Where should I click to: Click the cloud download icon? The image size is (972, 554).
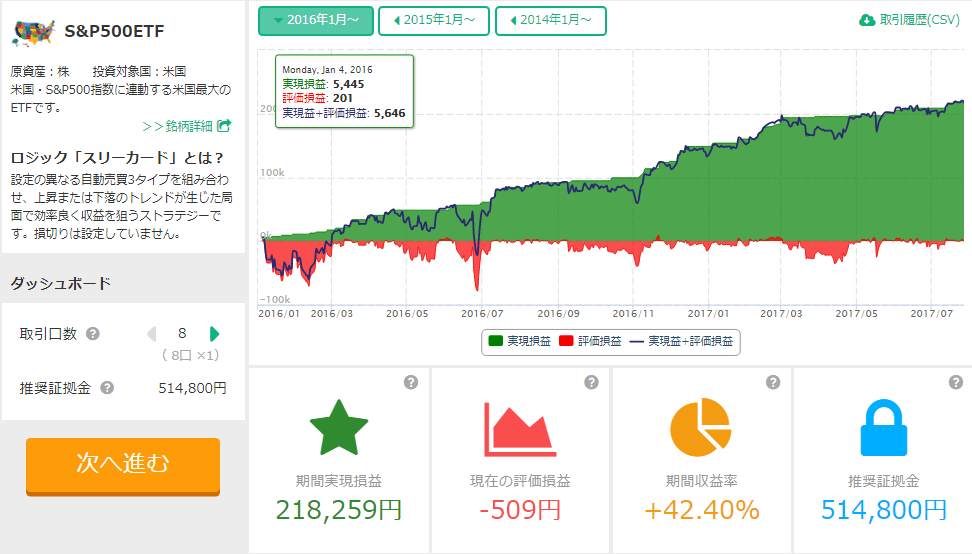point(867,20)
